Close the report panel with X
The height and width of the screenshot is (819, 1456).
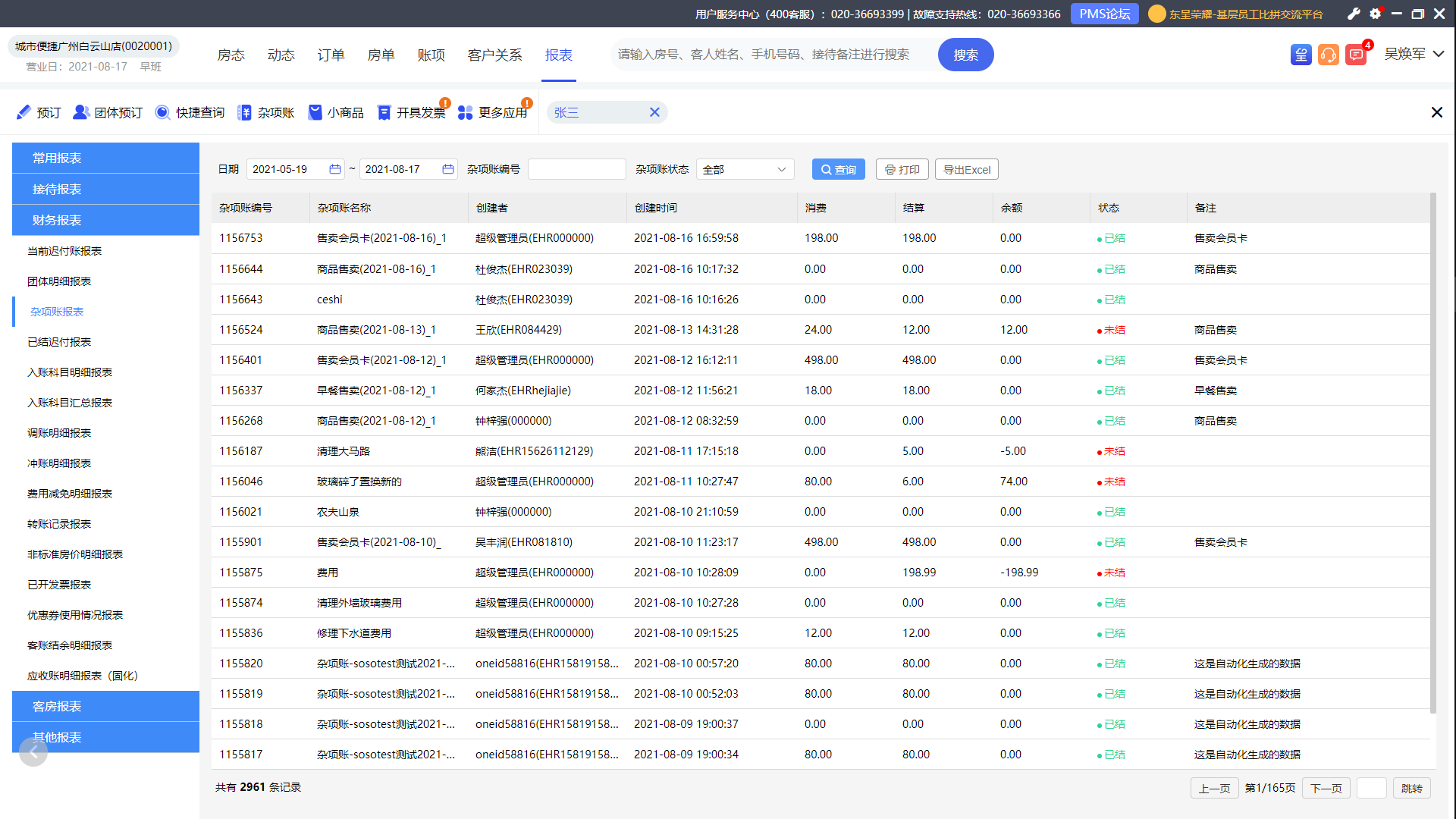pos(1436,112)
